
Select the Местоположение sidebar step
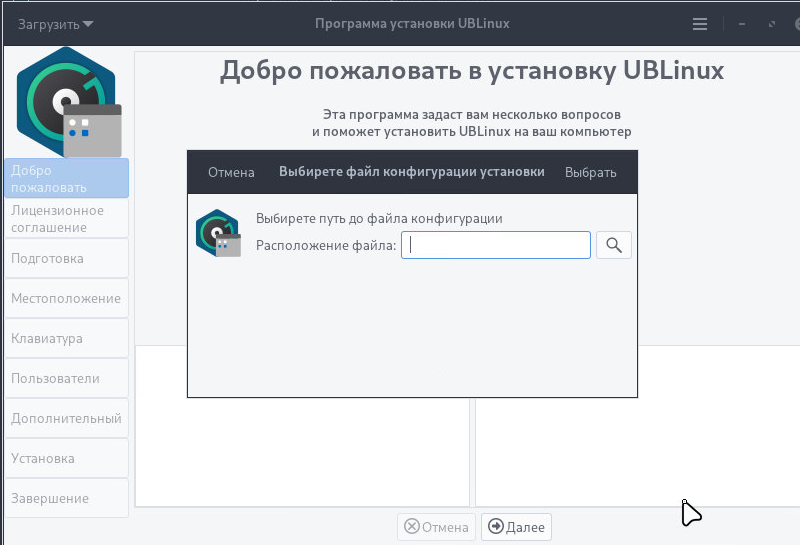(x=66, y=298)
